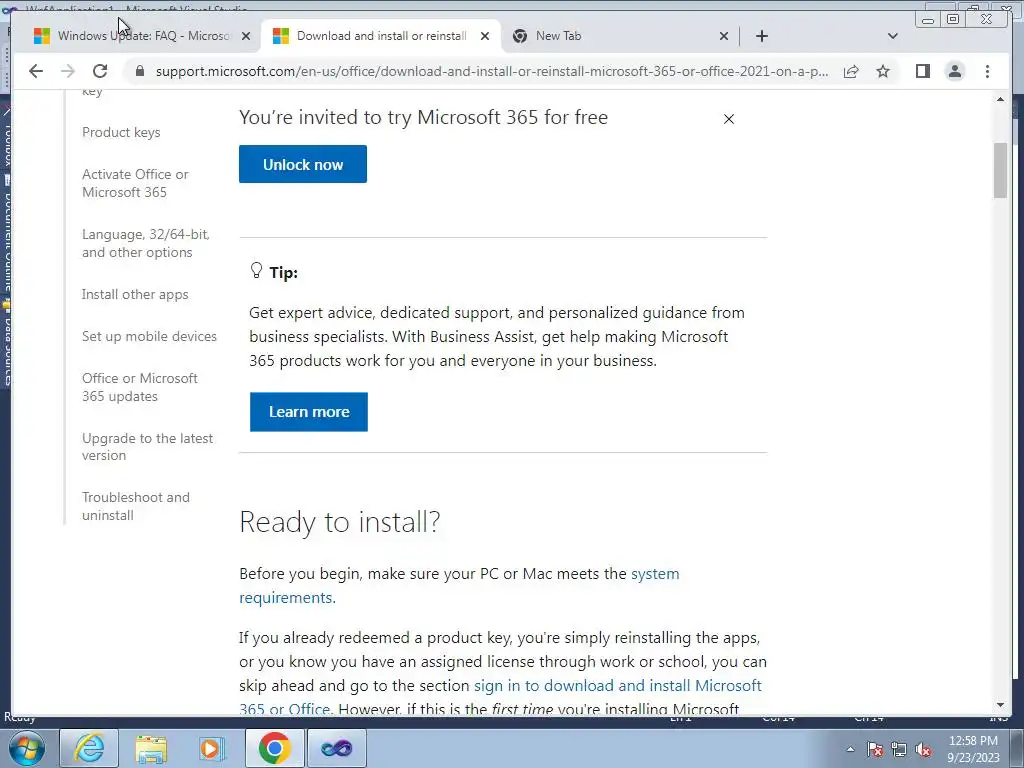Show hidden tray icons arrow
1024x768 pixels.
pos(850,750)
